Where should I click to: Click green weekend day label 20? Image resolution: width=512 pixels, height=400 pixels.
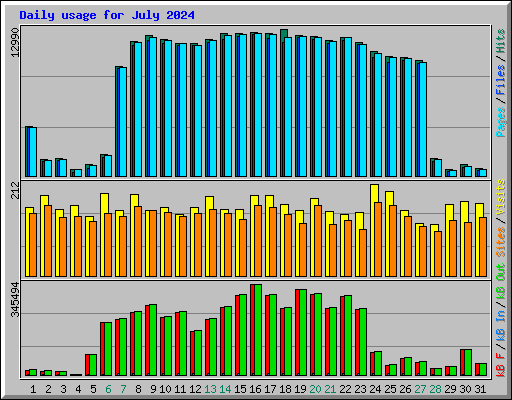click(x=315, y=389)
